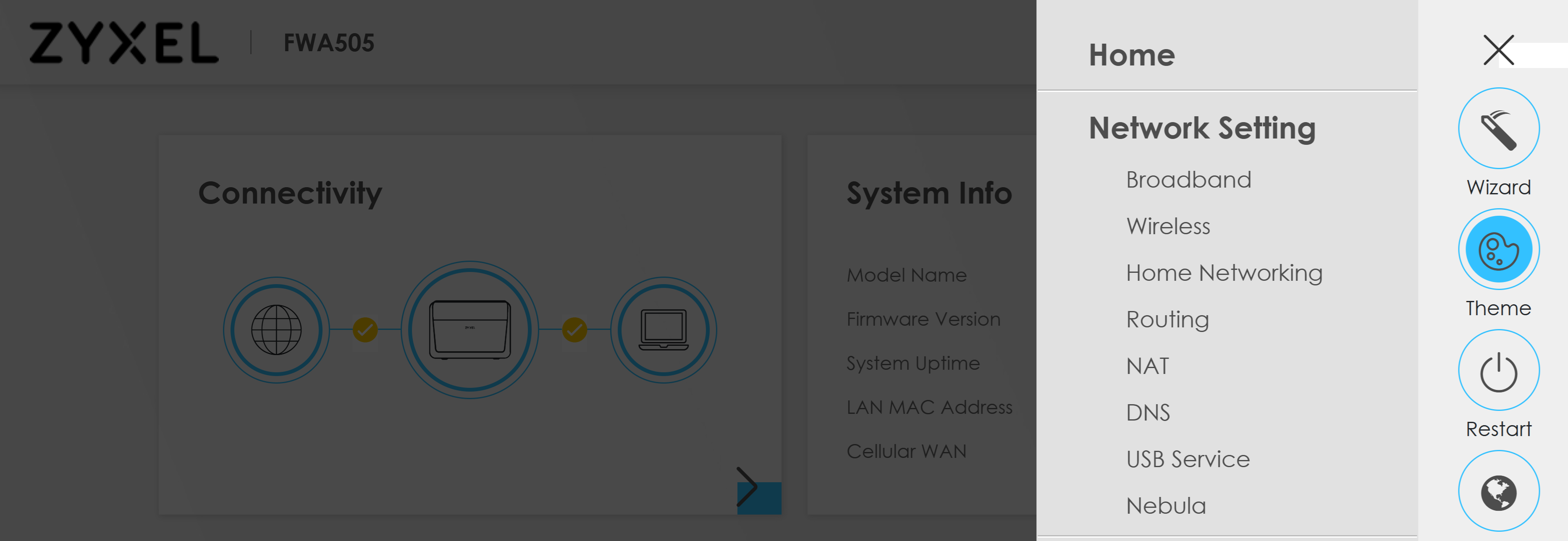Click the Restart power icon
The height and width of the screenshot is (541, 1568).
tap(1498, 371)
